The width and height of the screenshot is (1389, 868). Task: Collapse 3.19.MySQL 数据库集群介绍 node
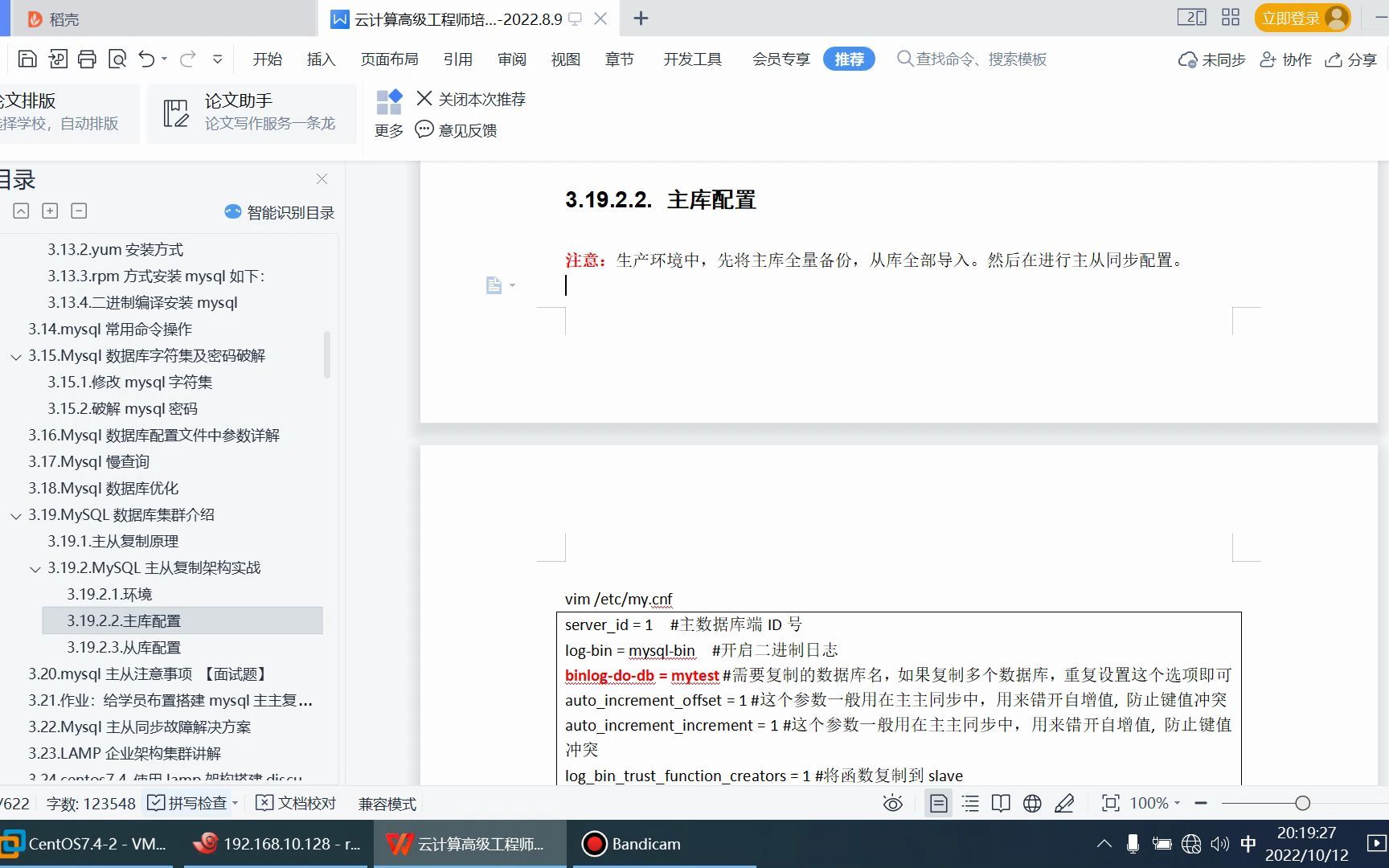click(15, 515)
